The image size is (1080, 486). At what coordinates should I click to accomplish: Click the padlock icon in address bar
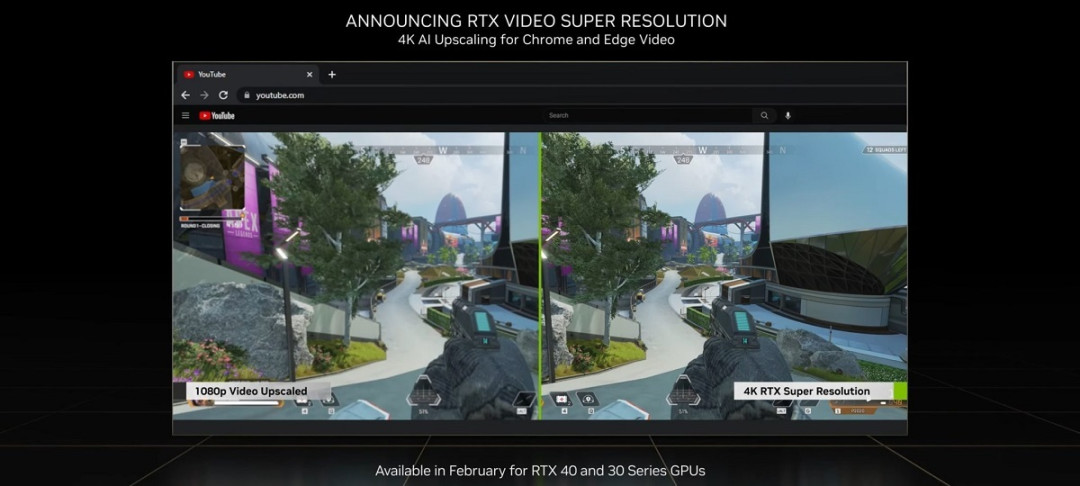click(246, 95)
